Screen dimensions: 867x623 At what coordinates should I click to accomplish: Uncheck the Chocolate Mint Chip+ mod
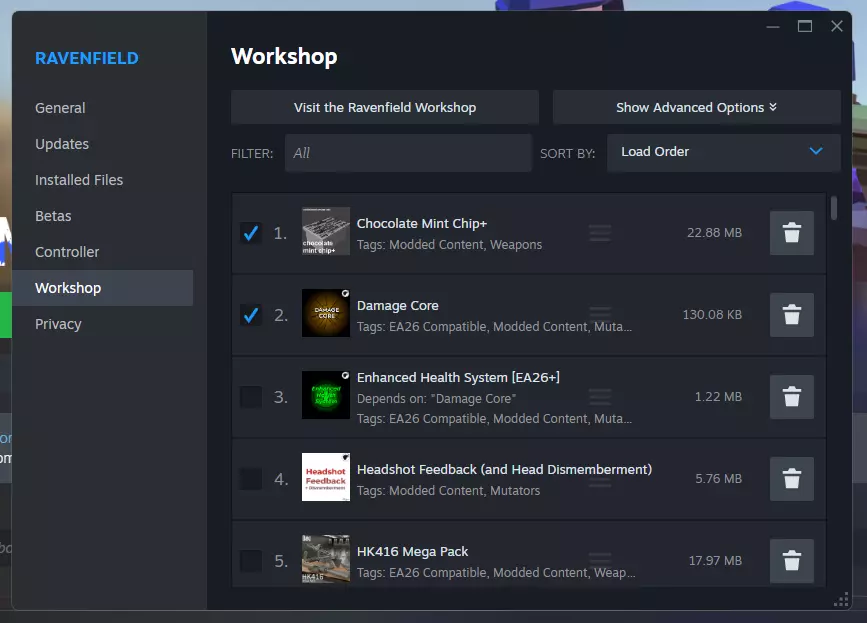point(250,233)
